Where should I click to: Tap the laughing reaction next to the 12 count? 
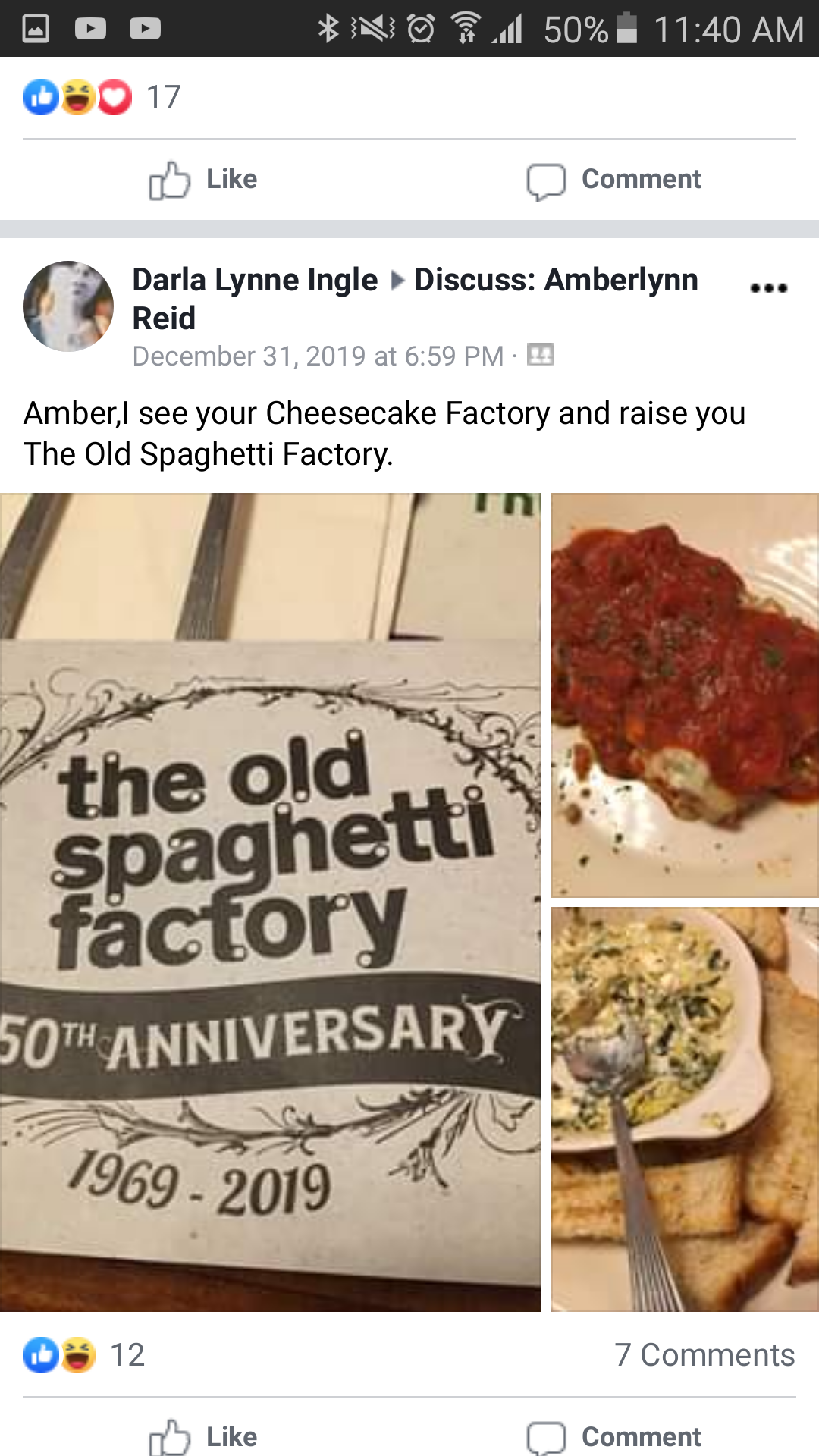pos(78,1355)
